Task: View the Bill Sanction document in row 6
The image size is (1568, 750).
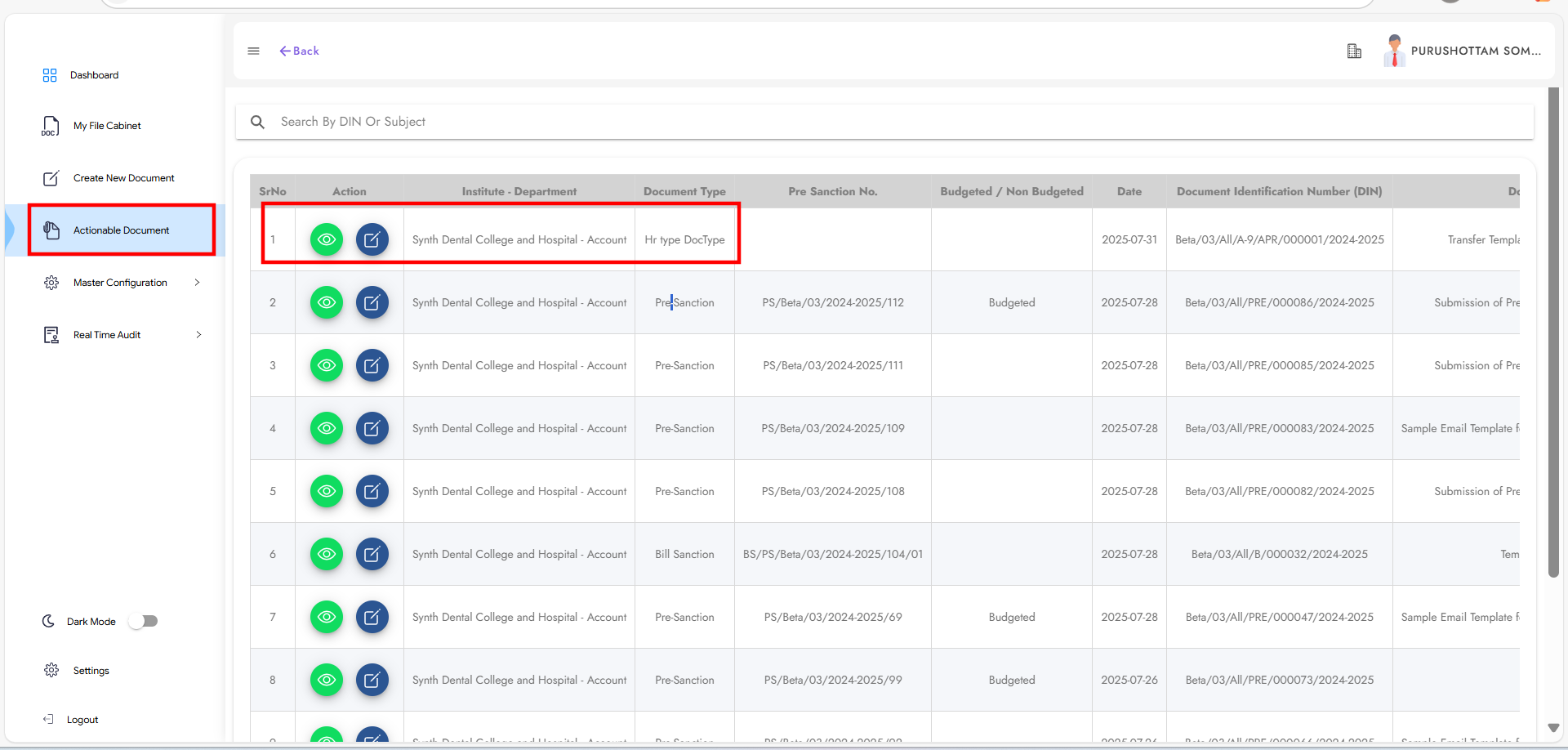Action: (327, 554)
